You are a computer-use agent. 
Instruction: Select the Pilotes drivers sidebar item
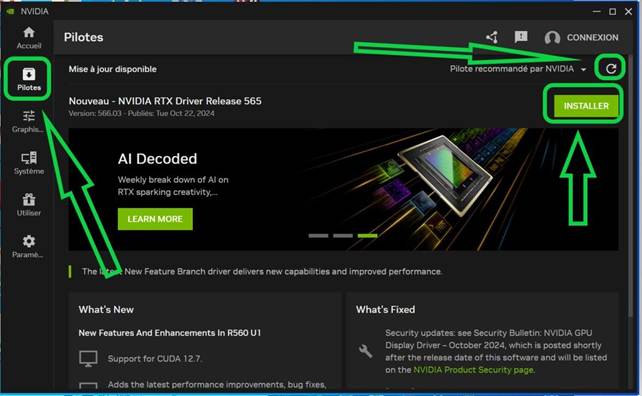pos(29,79)
